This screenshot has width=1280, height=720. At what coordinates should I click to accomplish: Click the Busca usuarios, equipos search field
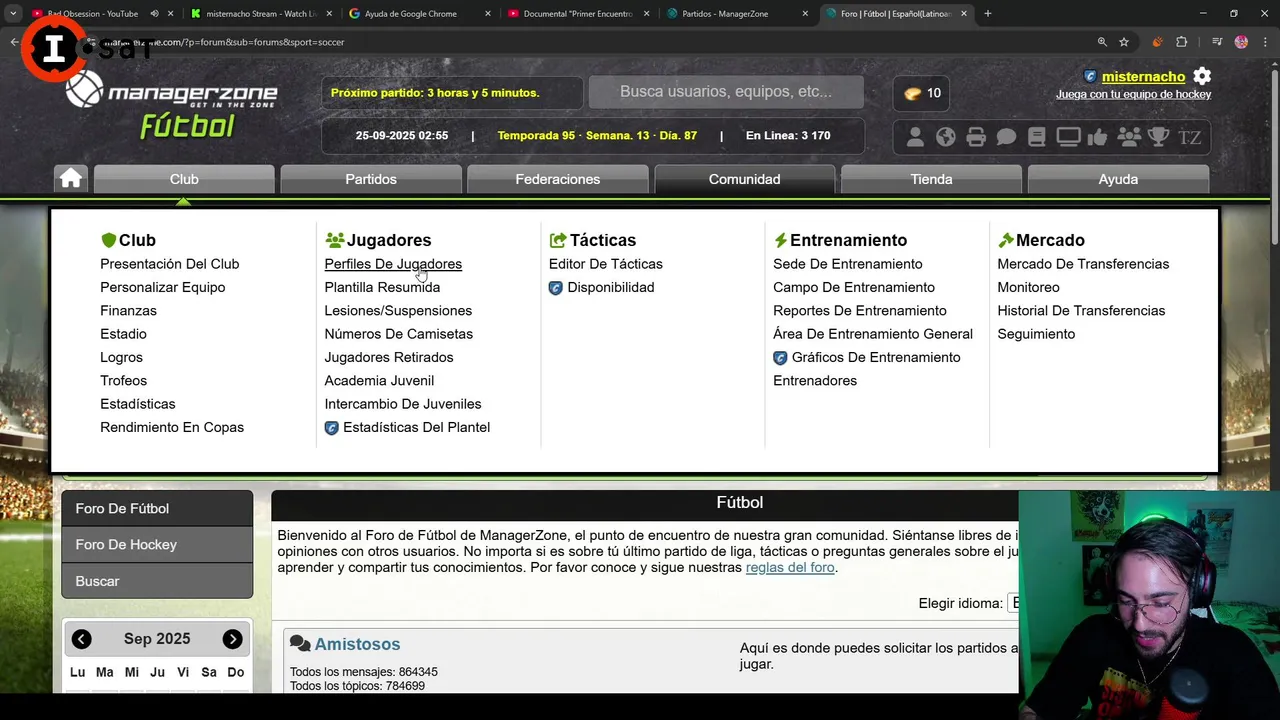point(726,92)
